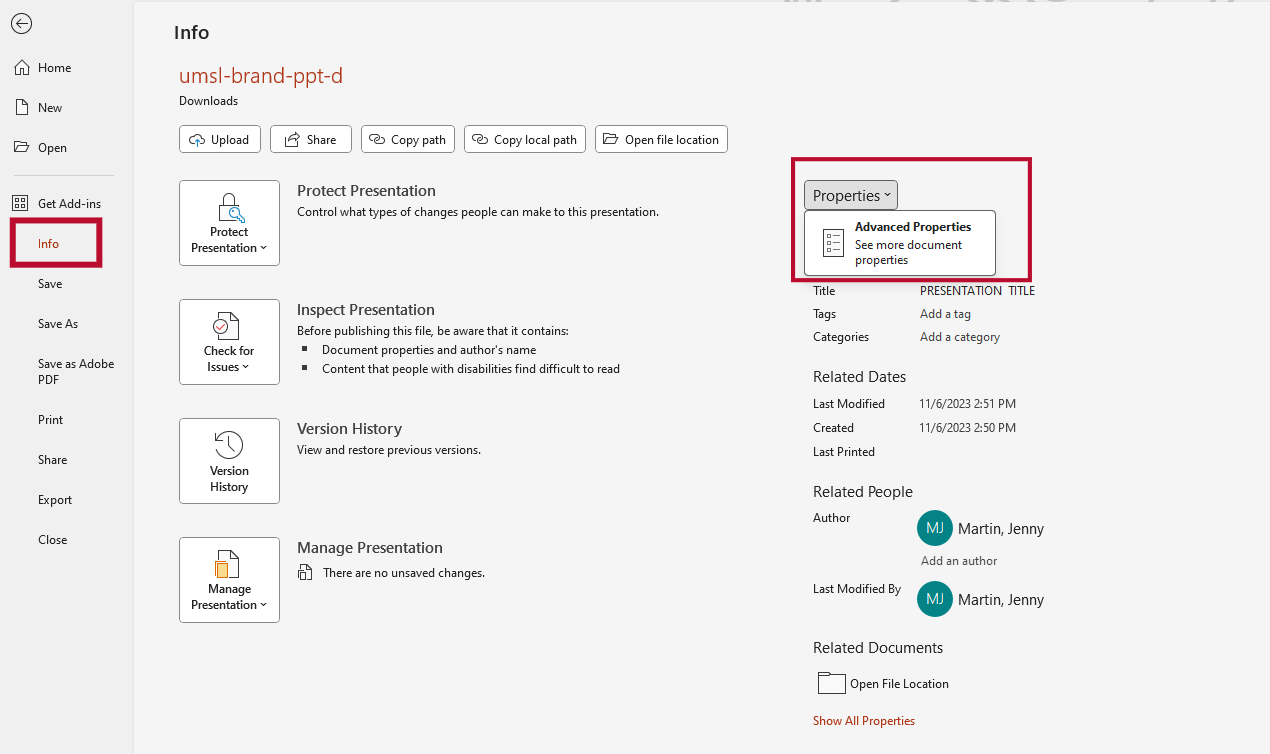1270x754 pixels.
Task: Open the Advanced Properties icon option
Action: point(833,243)
